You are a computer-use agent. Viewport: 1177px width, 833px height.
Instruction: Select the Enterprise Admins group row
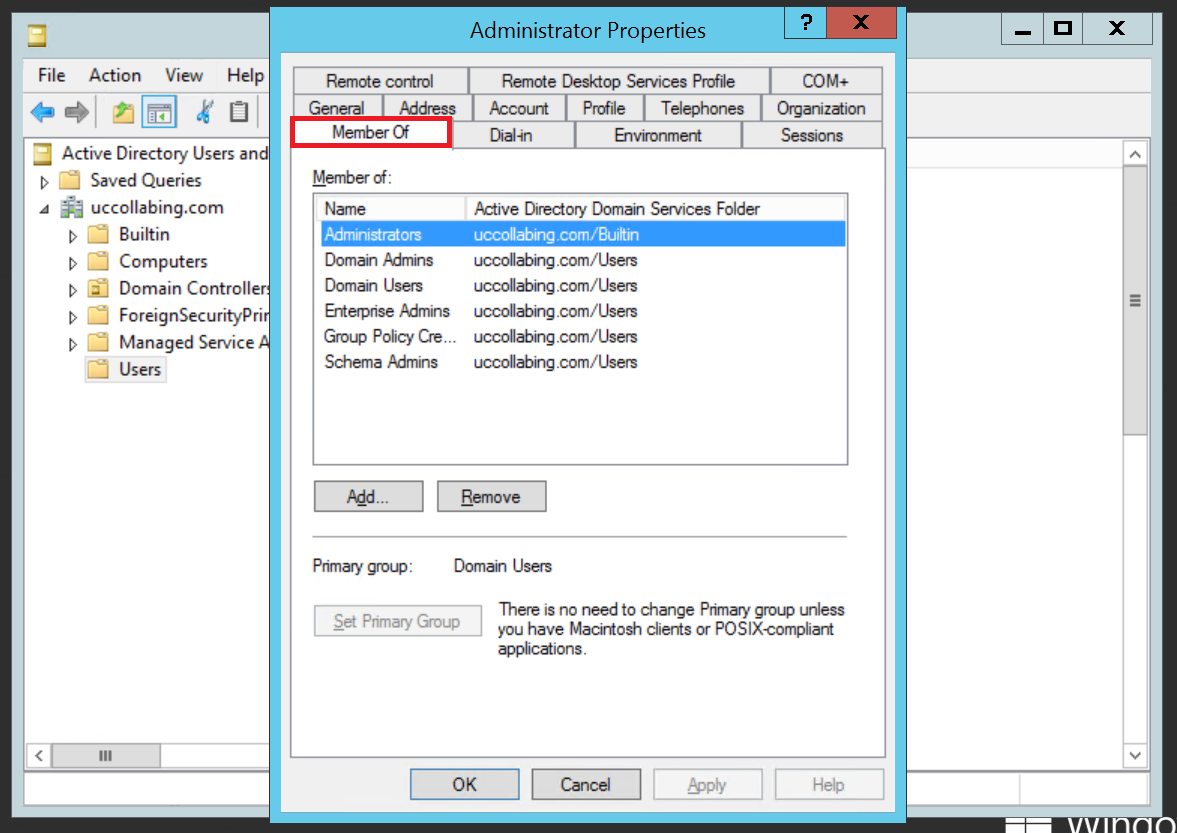582,311
